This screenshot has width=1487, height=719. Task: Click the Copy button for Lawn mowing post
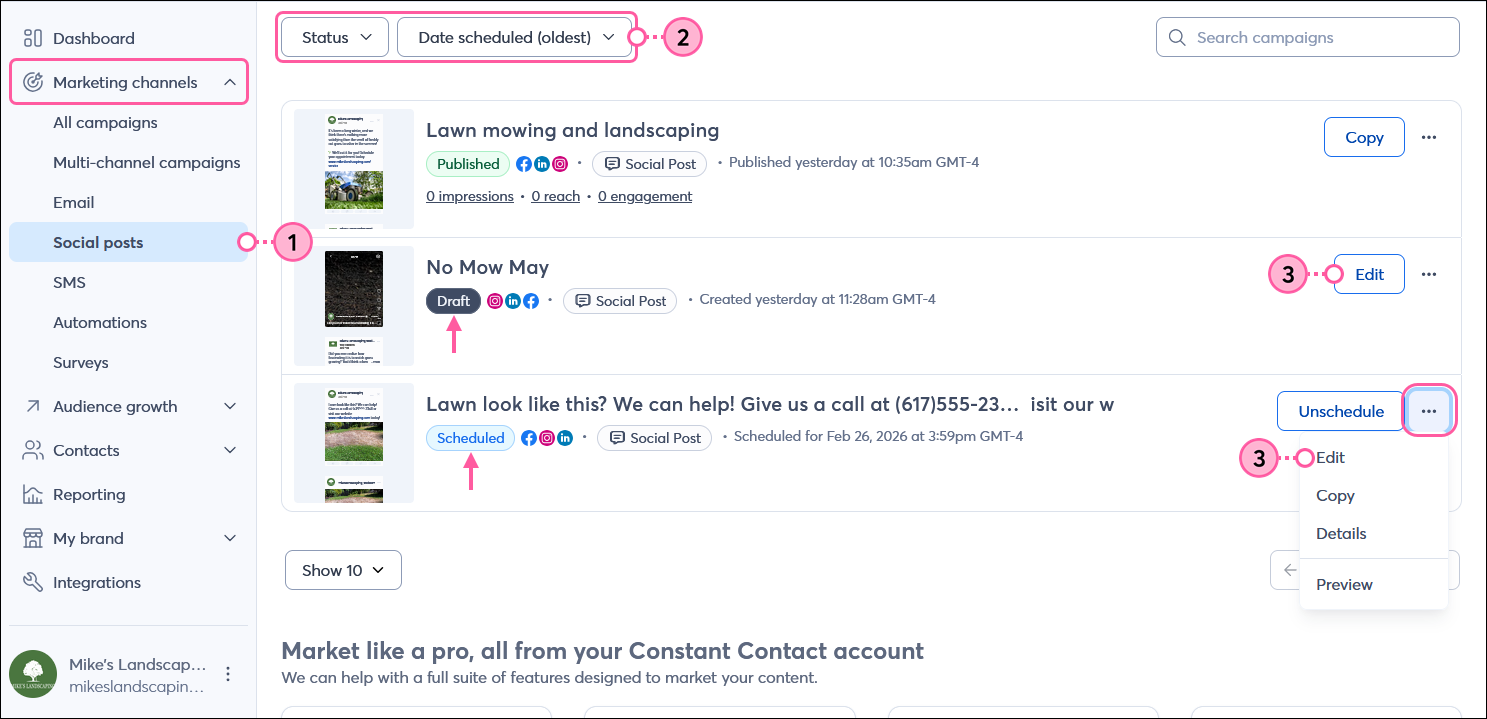1364,137
